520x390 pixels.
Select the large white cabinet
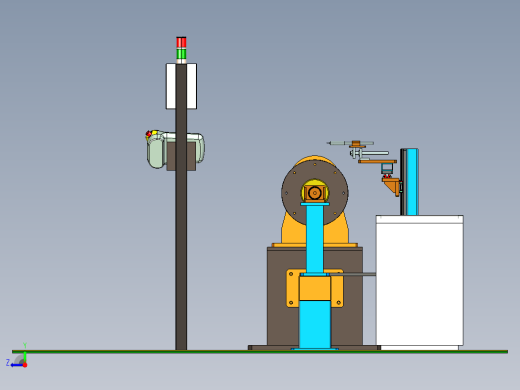point(420,280)
